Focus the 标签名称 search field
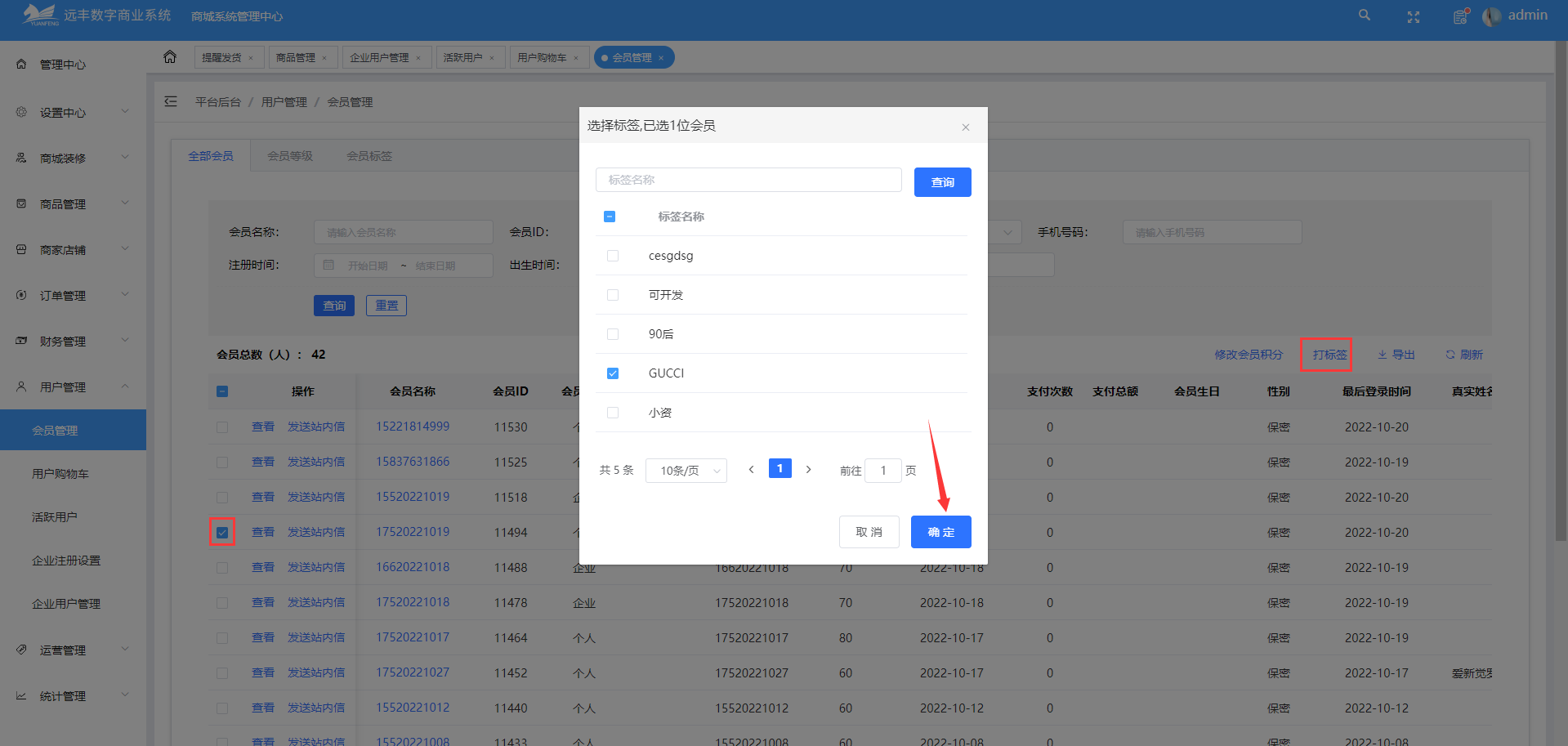This screenshot has width=1568, height=746. click(748, 180)
